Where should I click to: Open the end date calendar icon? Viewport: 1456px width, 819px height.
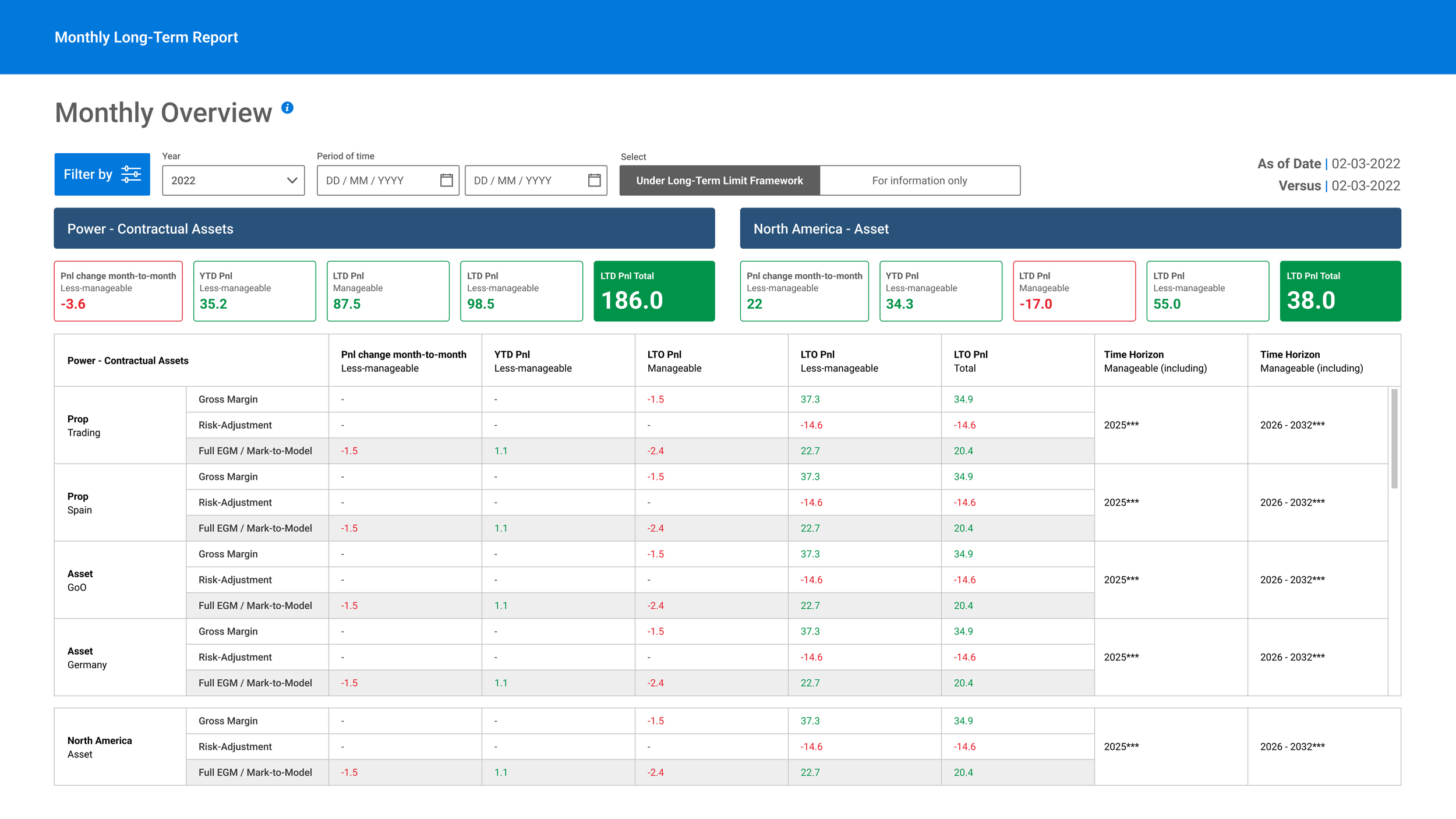[x=594, y=181]
